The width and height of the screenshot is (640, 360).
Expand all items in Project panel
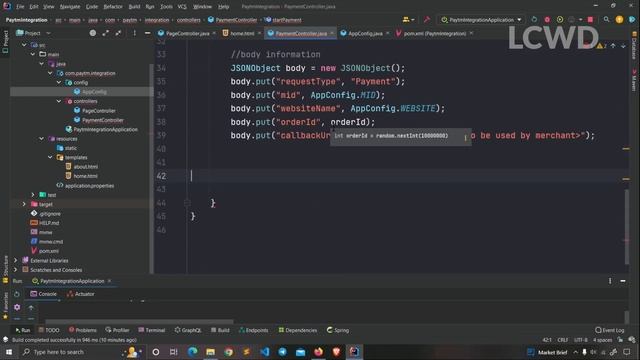[x=105, y=33]
